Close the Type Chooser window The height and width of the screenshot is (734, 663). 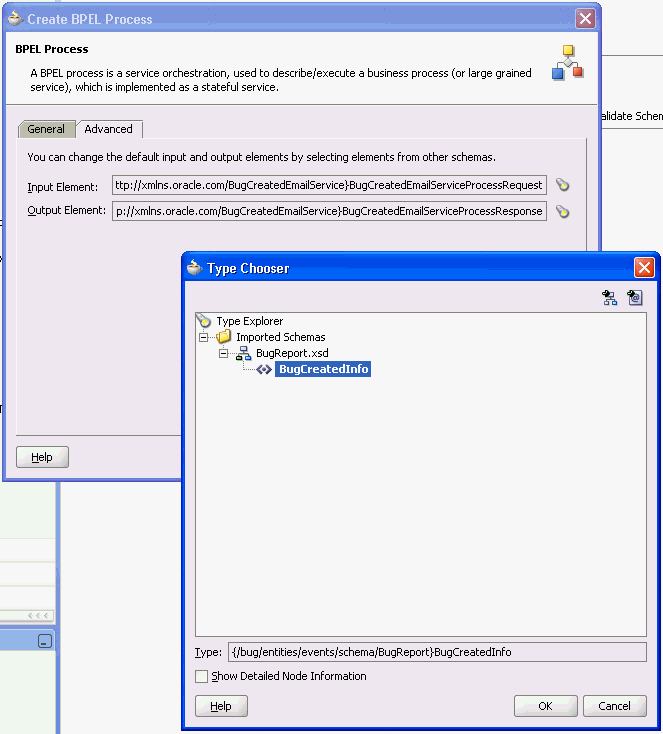pos(644,268)
